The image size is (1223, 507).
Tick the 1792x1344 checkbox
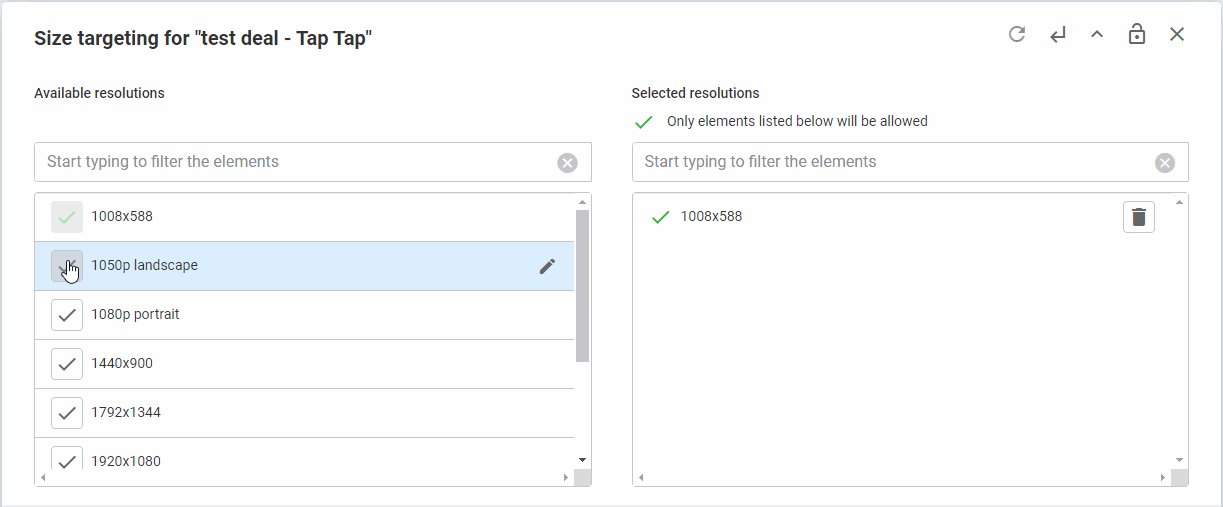[x=67, y=413]
